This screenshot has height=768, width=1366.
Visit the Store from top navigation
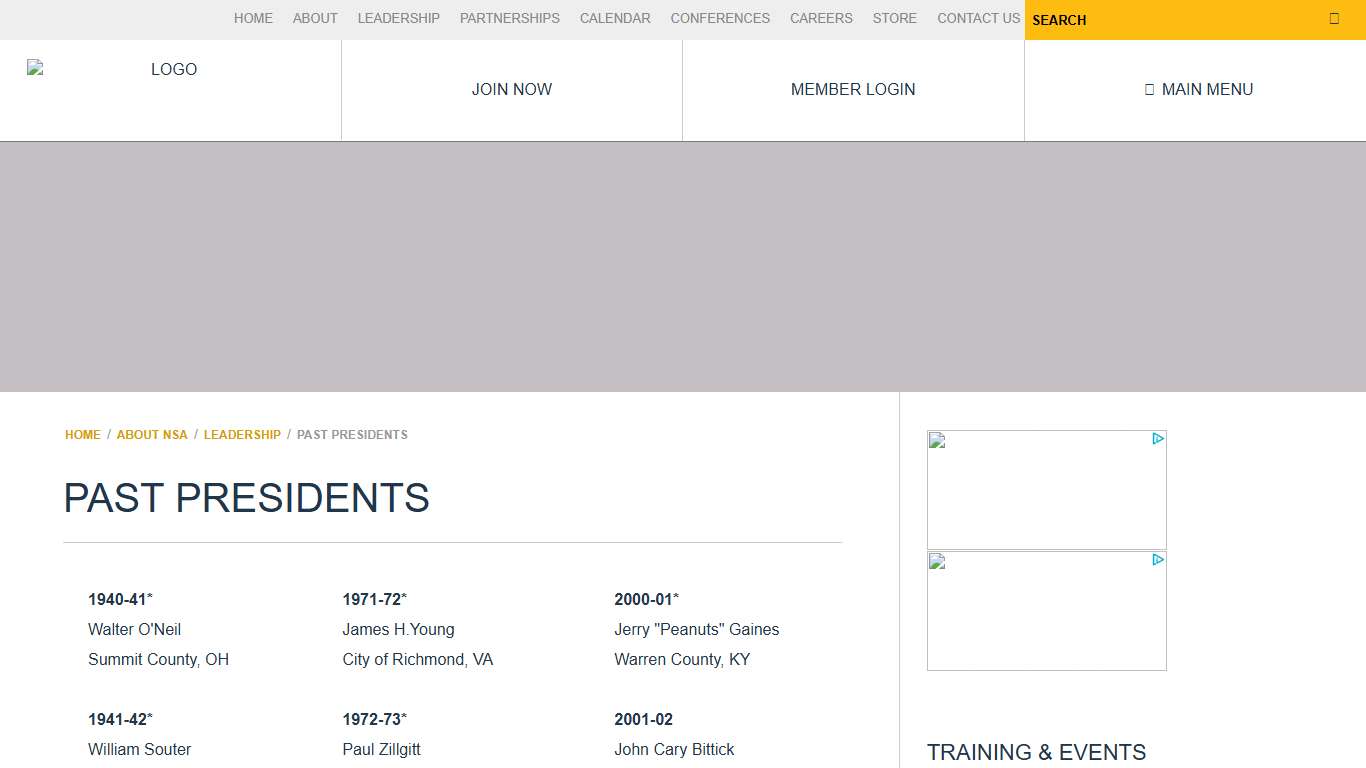click(x=894, y=18)
